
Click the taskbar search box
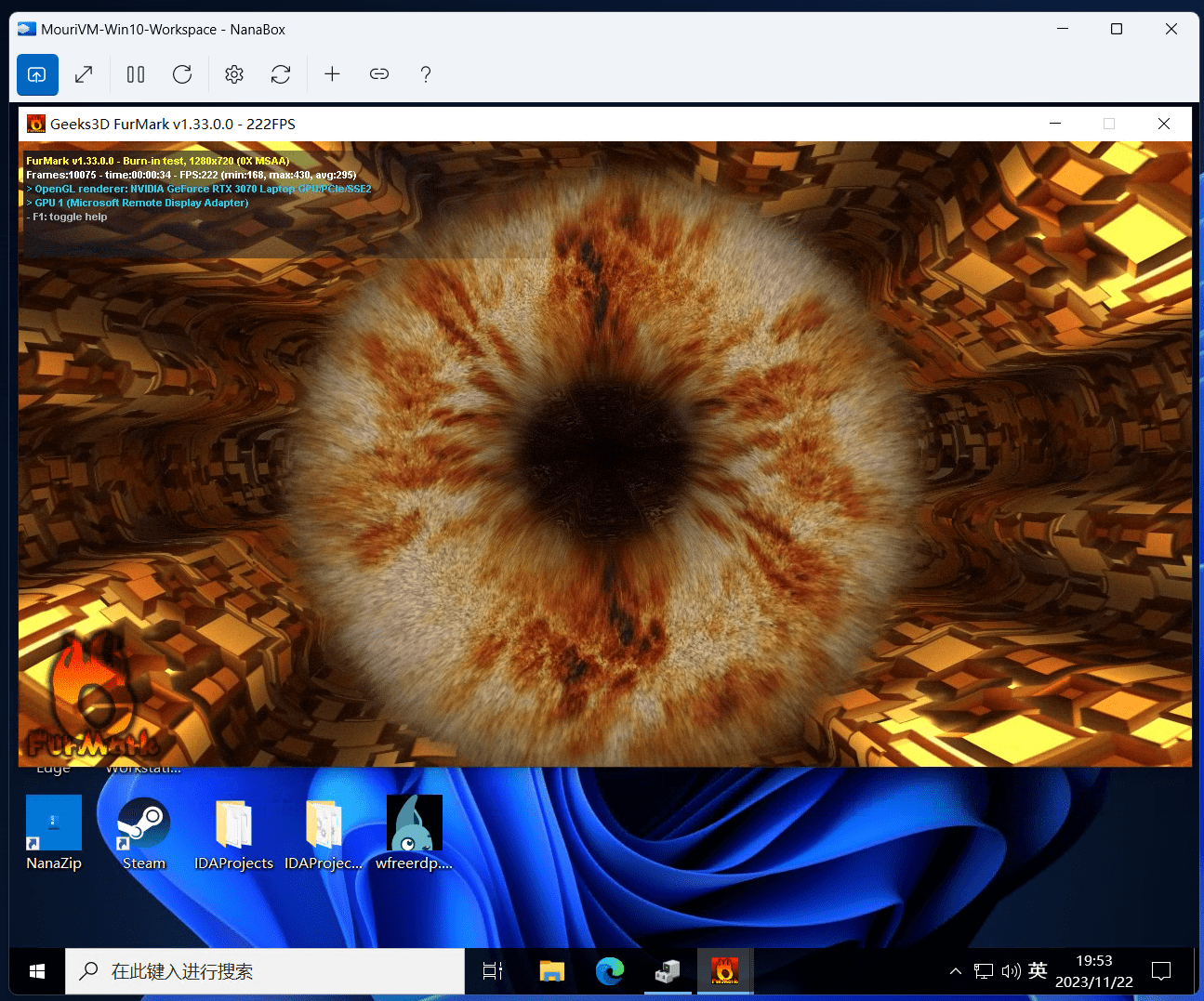click(x=265, y=971)
